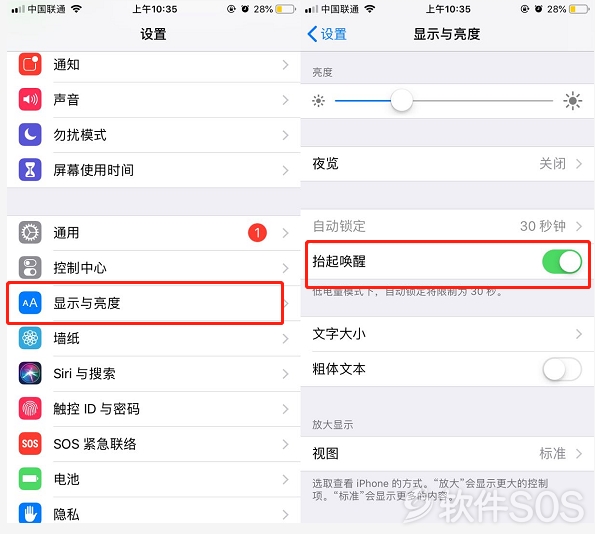This screenshot has height=534, width=595.
Task: Tap the 控制中心 toggles icon
Action: tap(30, 268)
